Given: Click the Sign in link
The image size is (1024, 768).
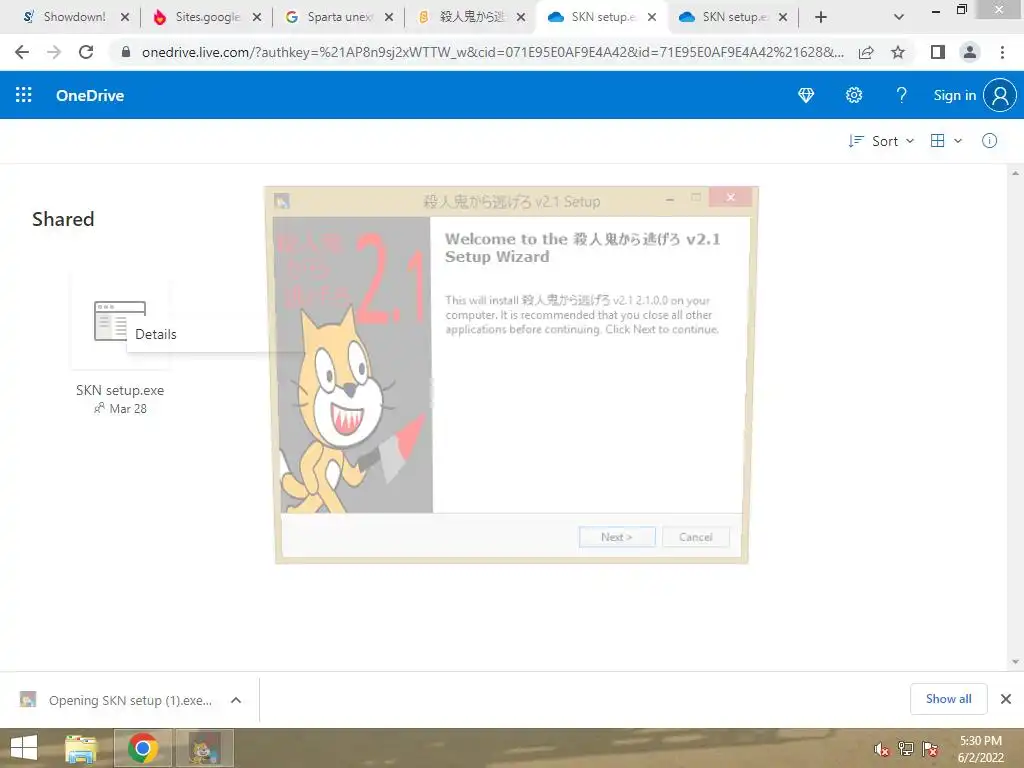Looking at the screenshot, I should pyautogui.click(x=954, y=95).
